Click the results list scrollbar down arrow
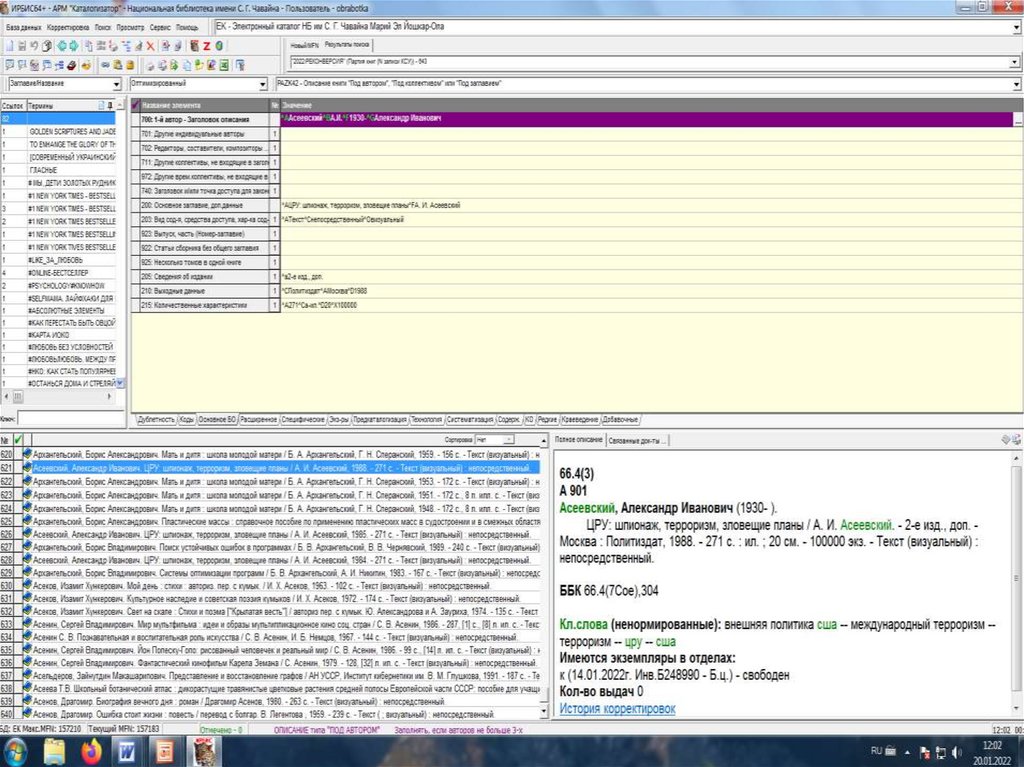The height and width of the screenshot is (767, 1024). point(543,710)
